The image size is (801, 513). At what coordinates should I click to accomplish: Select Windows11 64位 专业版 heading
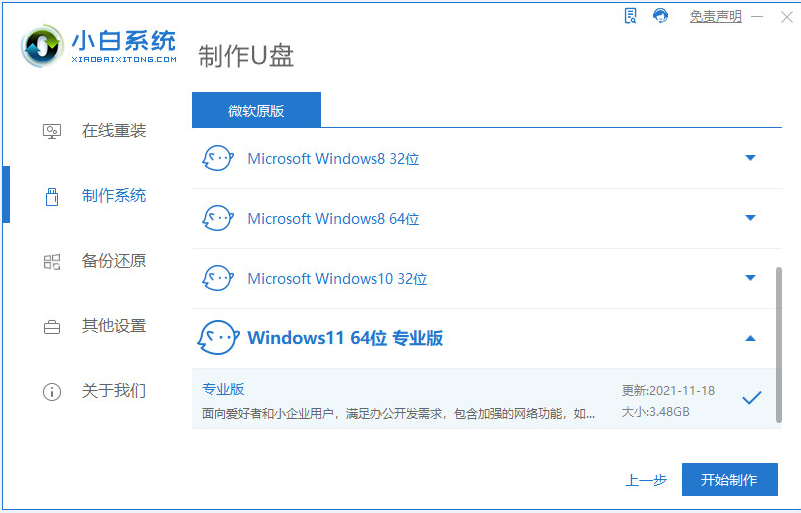[345, 338]
